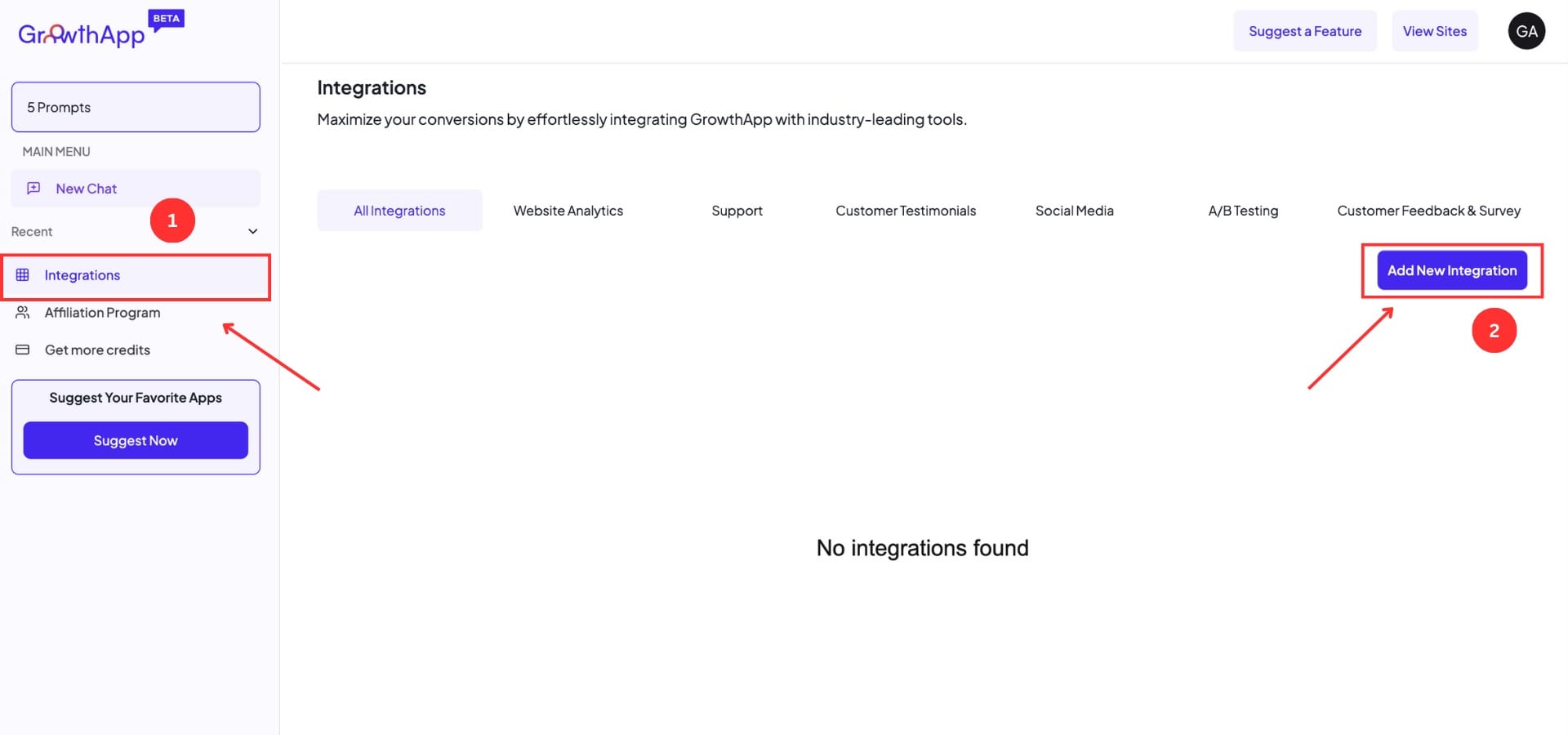This screenshot has width=1568, height=735.
Task: Switch to the All Integrations tab
Action: [x=399, y=211]
